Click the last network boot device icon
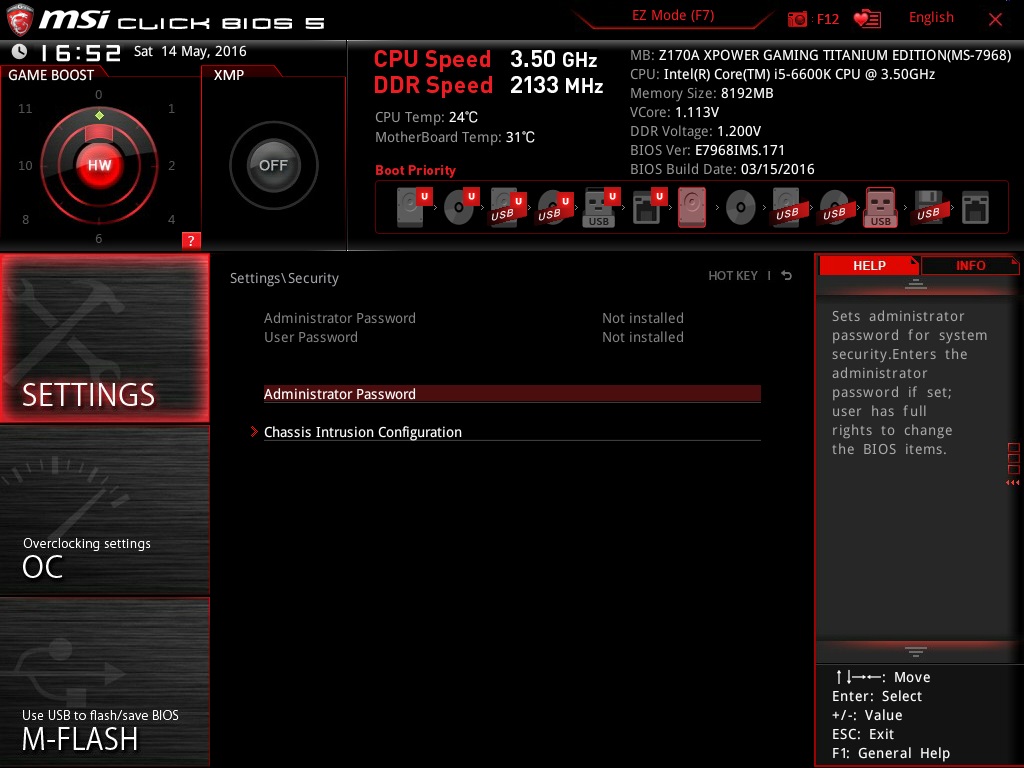1024x768 pixels. coord(975,208)
